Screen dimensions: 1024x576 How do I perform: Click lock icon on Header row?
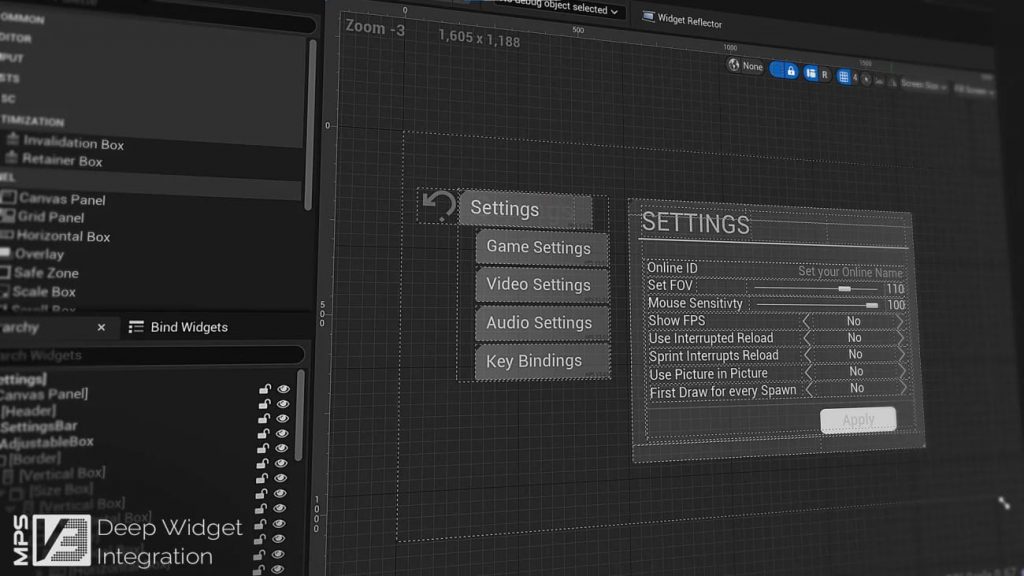tap(264, 419)
